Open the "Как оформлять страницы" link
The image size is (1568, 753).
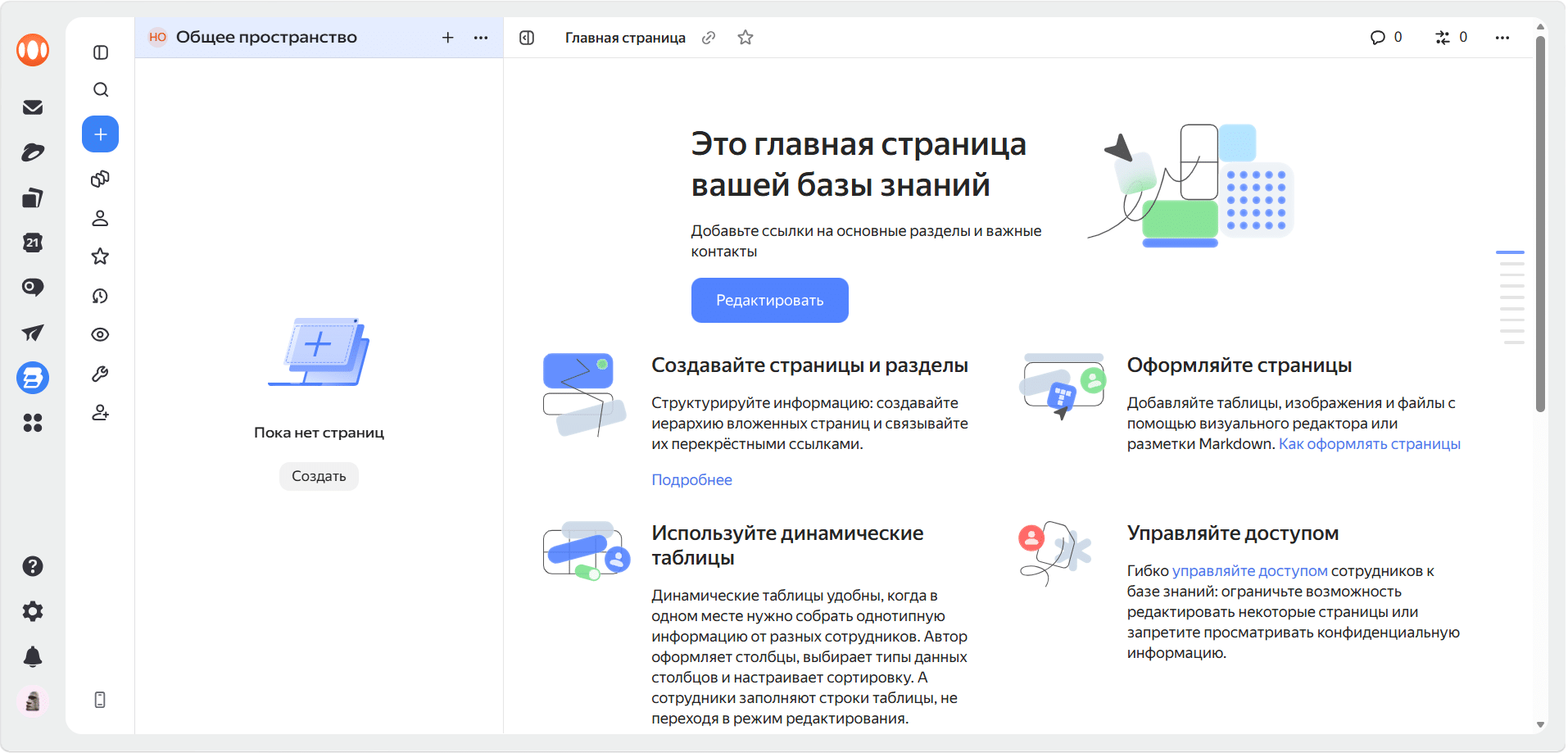(1370, 444)
